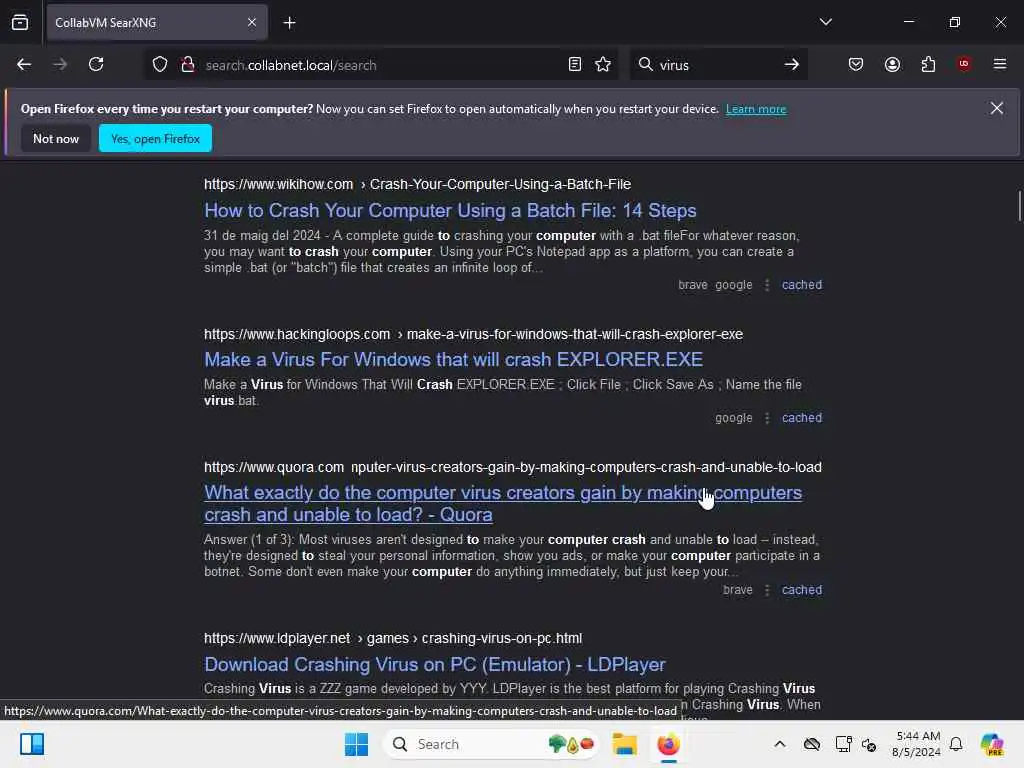
Task: Click Yes, open Firefox button
Action: tap(155, 138)
